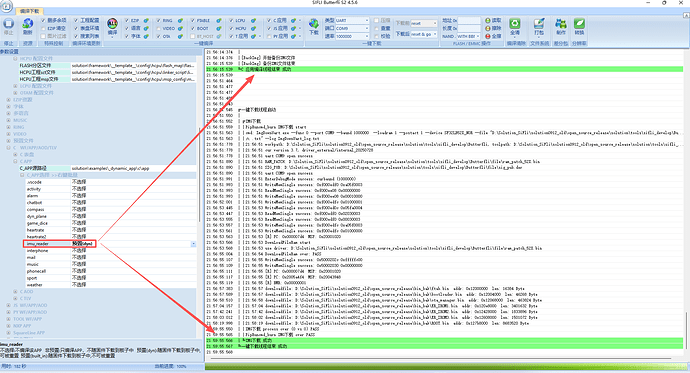Collapse the HCPU 配置文件 tree node
The height and width of the screenshot is (373, 690).
click(15, 59)
